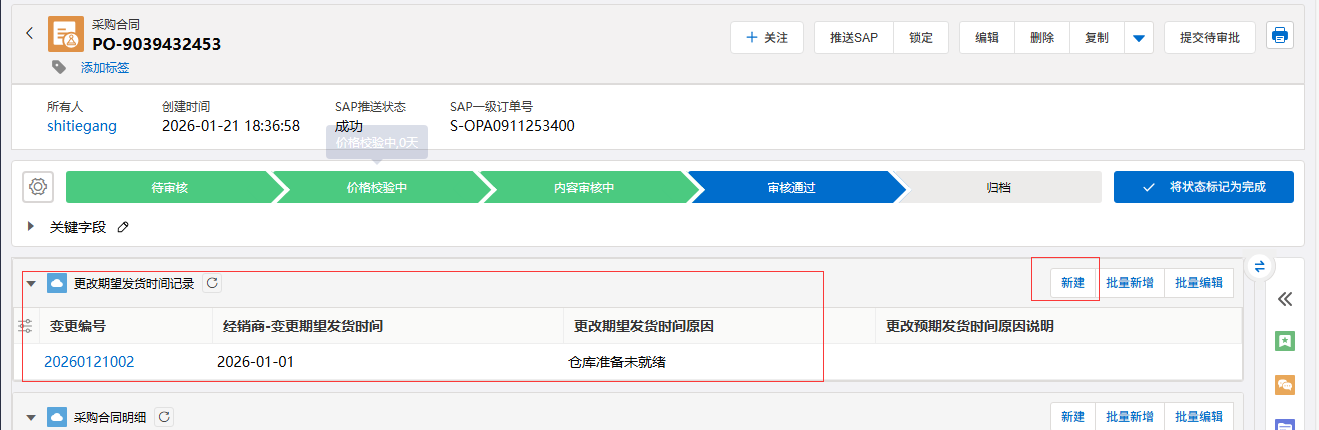Refresh the 采购合同明细 list
1319x430 pixels.
[165, 417]
